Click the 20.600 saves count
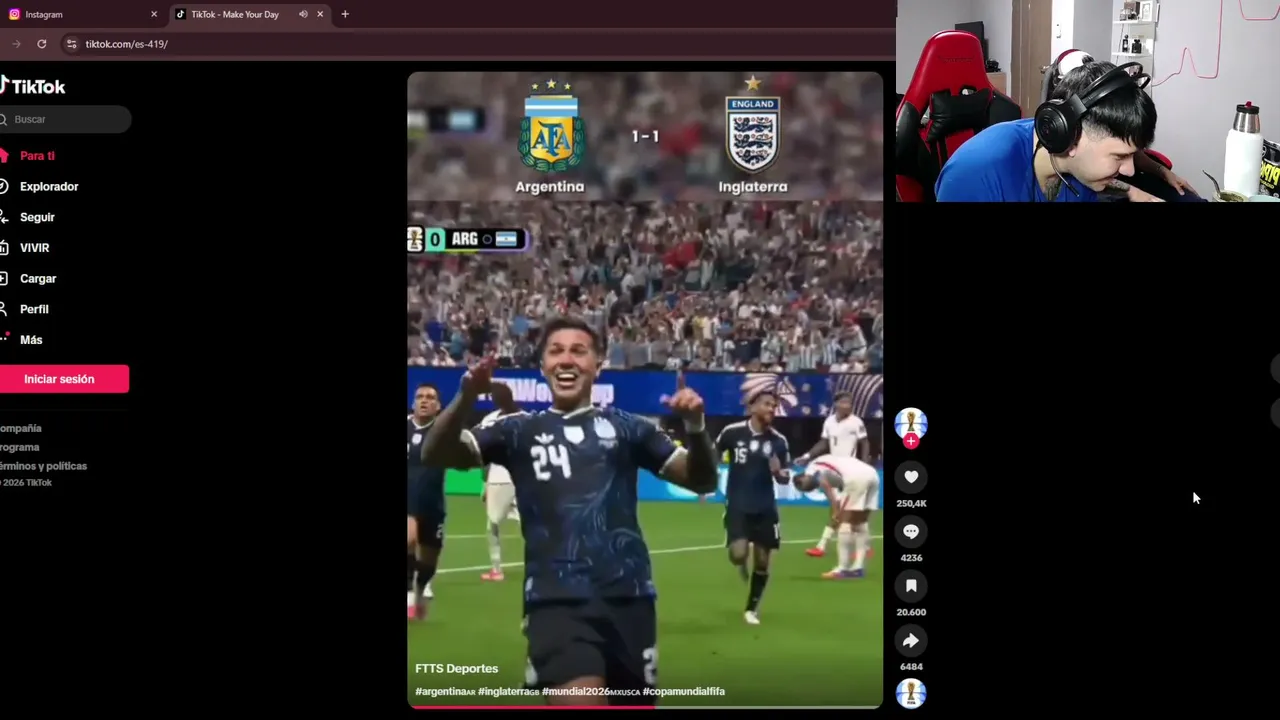This screenshot has height=720, width=1280. 911,612
